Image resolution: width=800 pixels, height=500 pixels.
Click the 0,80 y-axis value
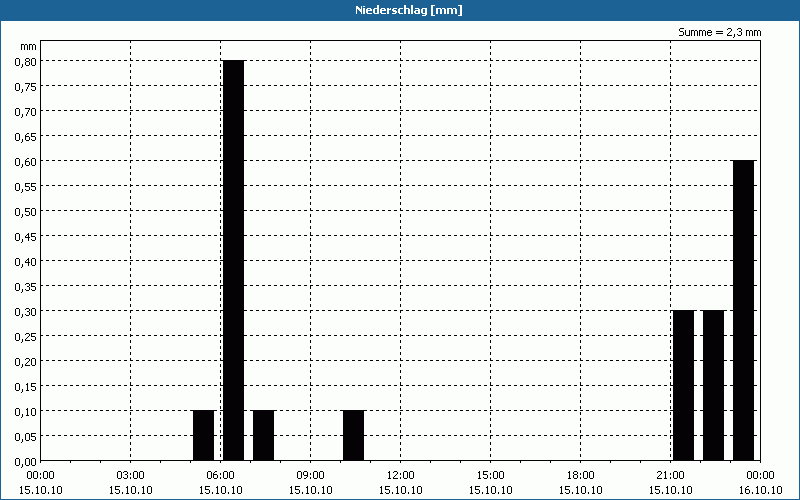pos(26,61)
